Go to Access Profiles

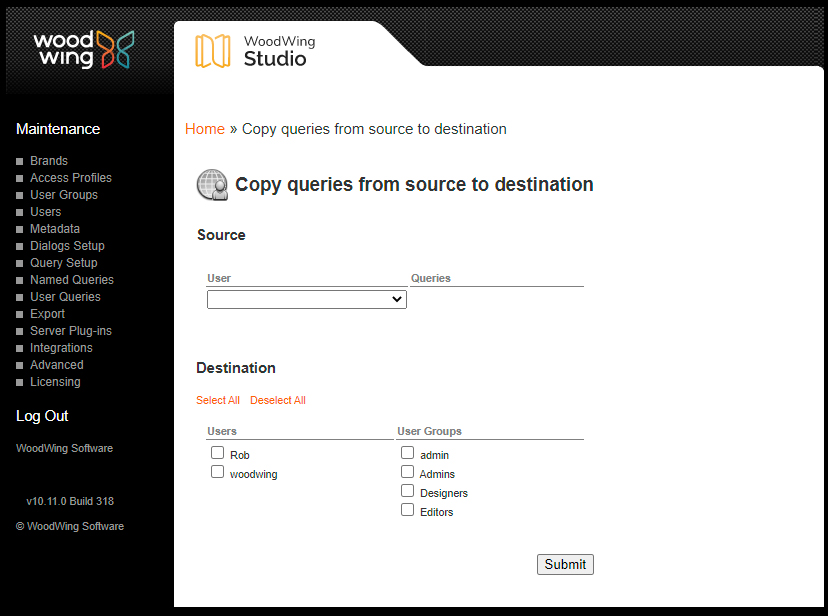pos(71,178)
